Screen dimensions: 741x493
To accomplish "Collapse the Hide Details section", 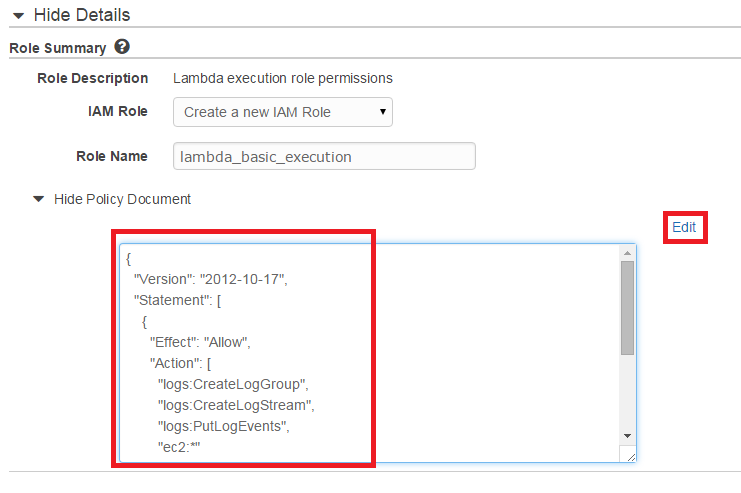I will 71,15.
